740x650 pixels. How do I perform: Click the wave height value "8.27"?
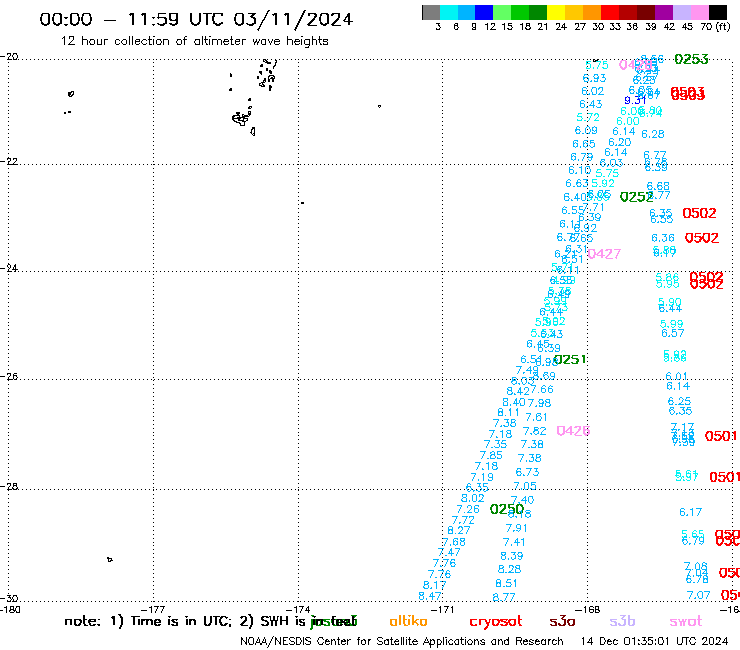tap(459, 530)
